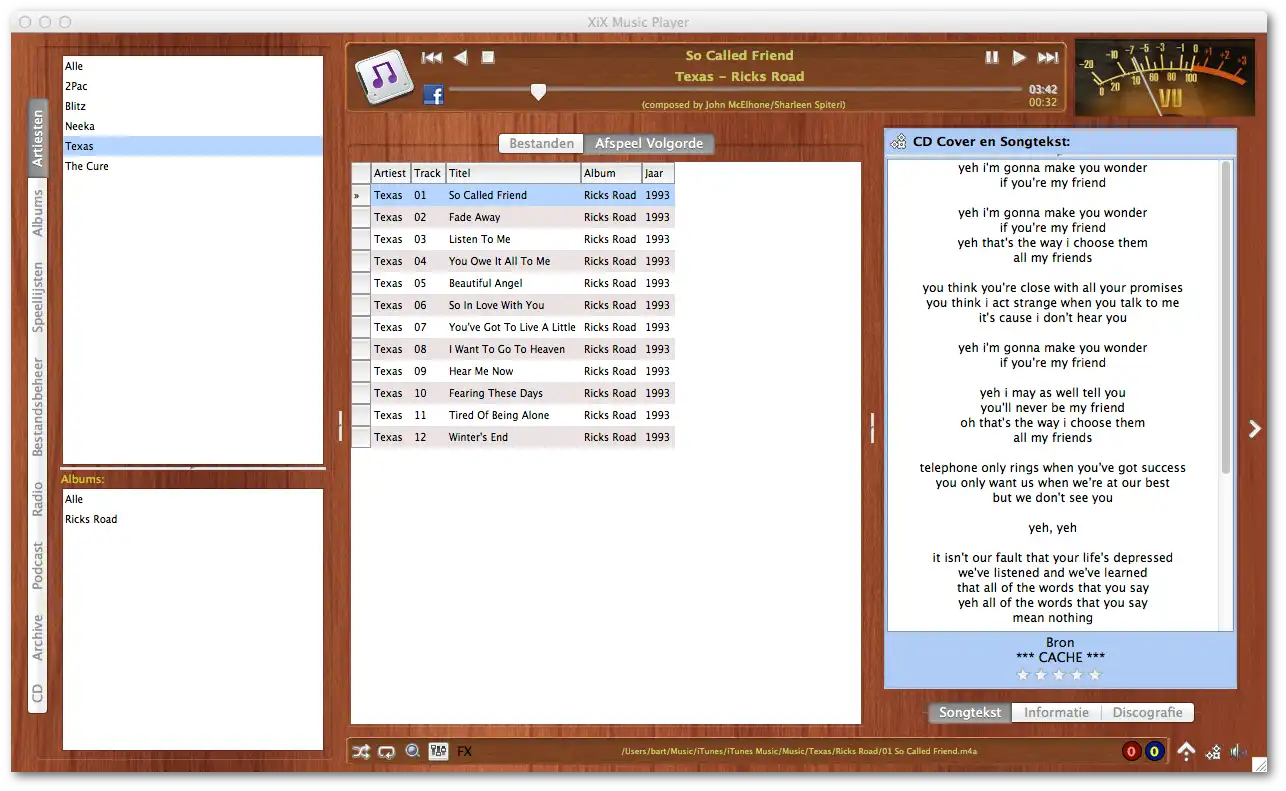Select Alle in the artists list
Screen dimensions: 1286x791
click(193, 66)
